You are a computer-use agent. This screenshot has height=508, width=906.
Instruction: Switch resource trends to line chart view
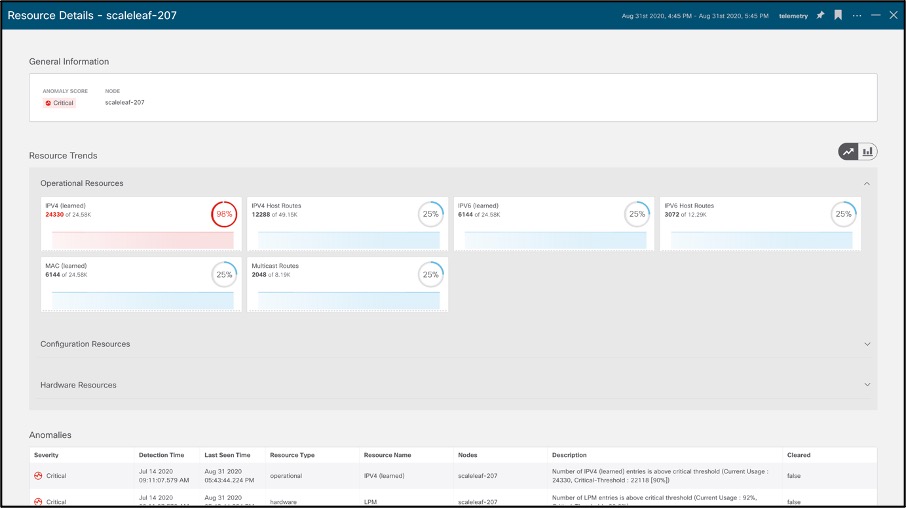point(848,151)
